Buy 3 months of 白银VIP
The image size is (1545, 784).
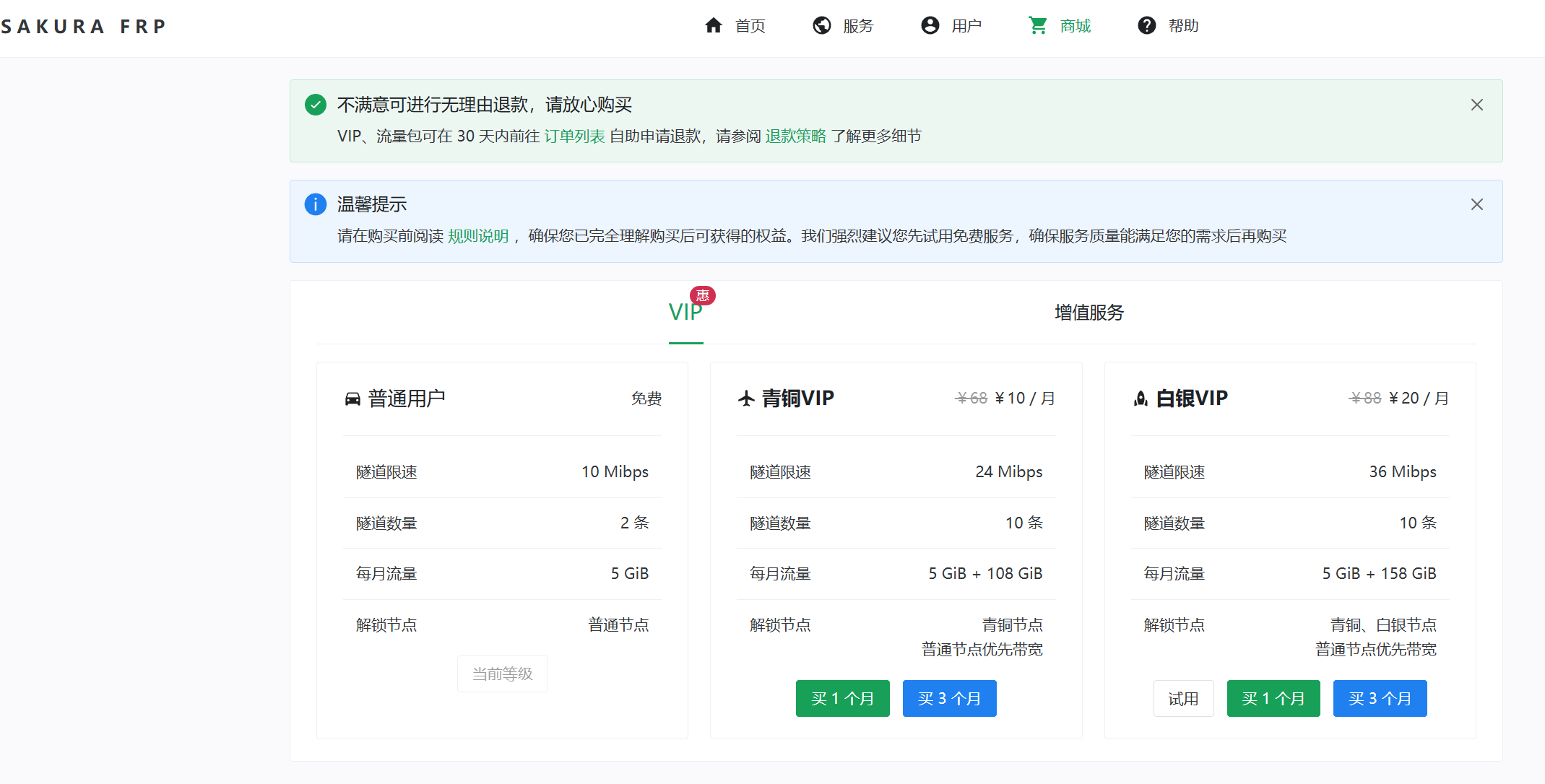1380,698
